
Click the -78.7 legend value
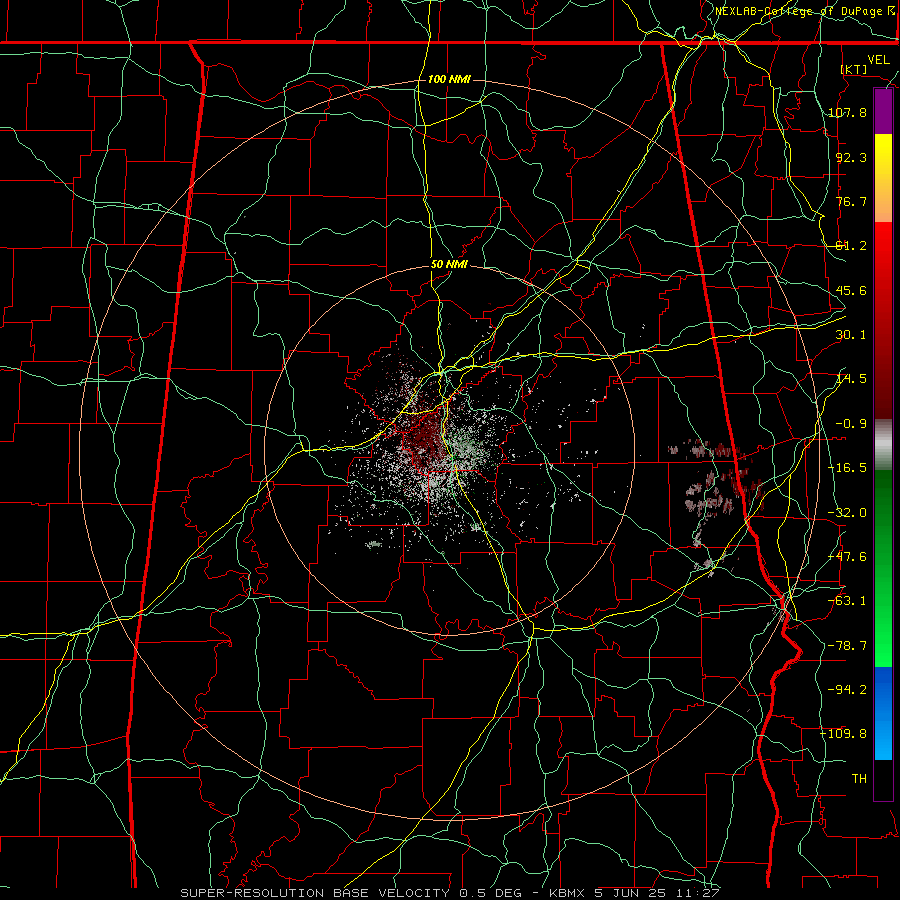(x=847, y=646)
